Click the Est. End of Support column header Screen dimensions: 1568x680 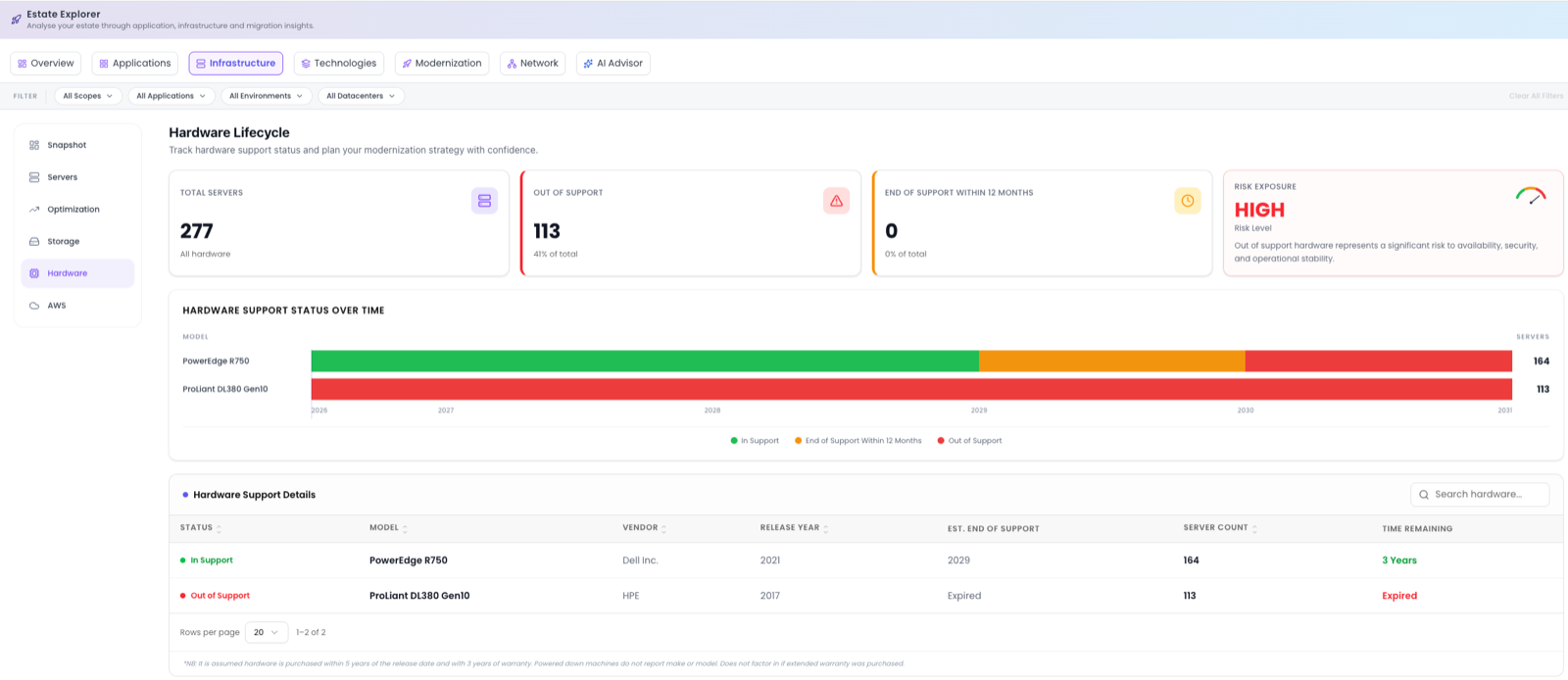(993, 529)
